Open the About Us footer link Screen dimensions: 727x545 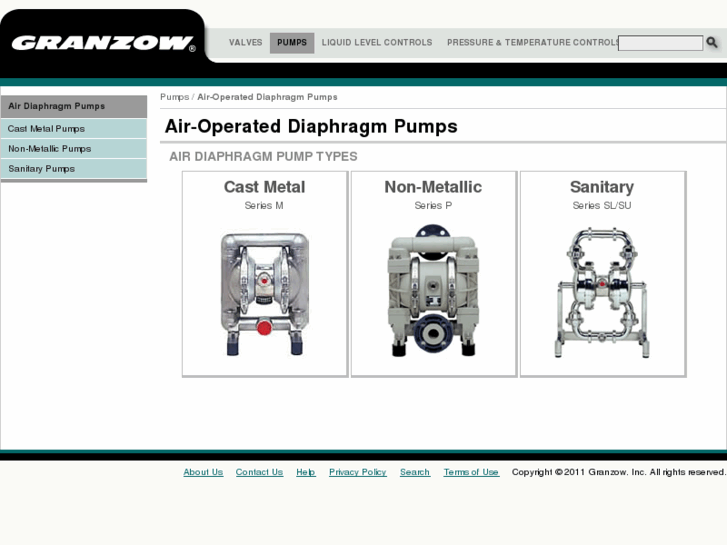(203, 472)
